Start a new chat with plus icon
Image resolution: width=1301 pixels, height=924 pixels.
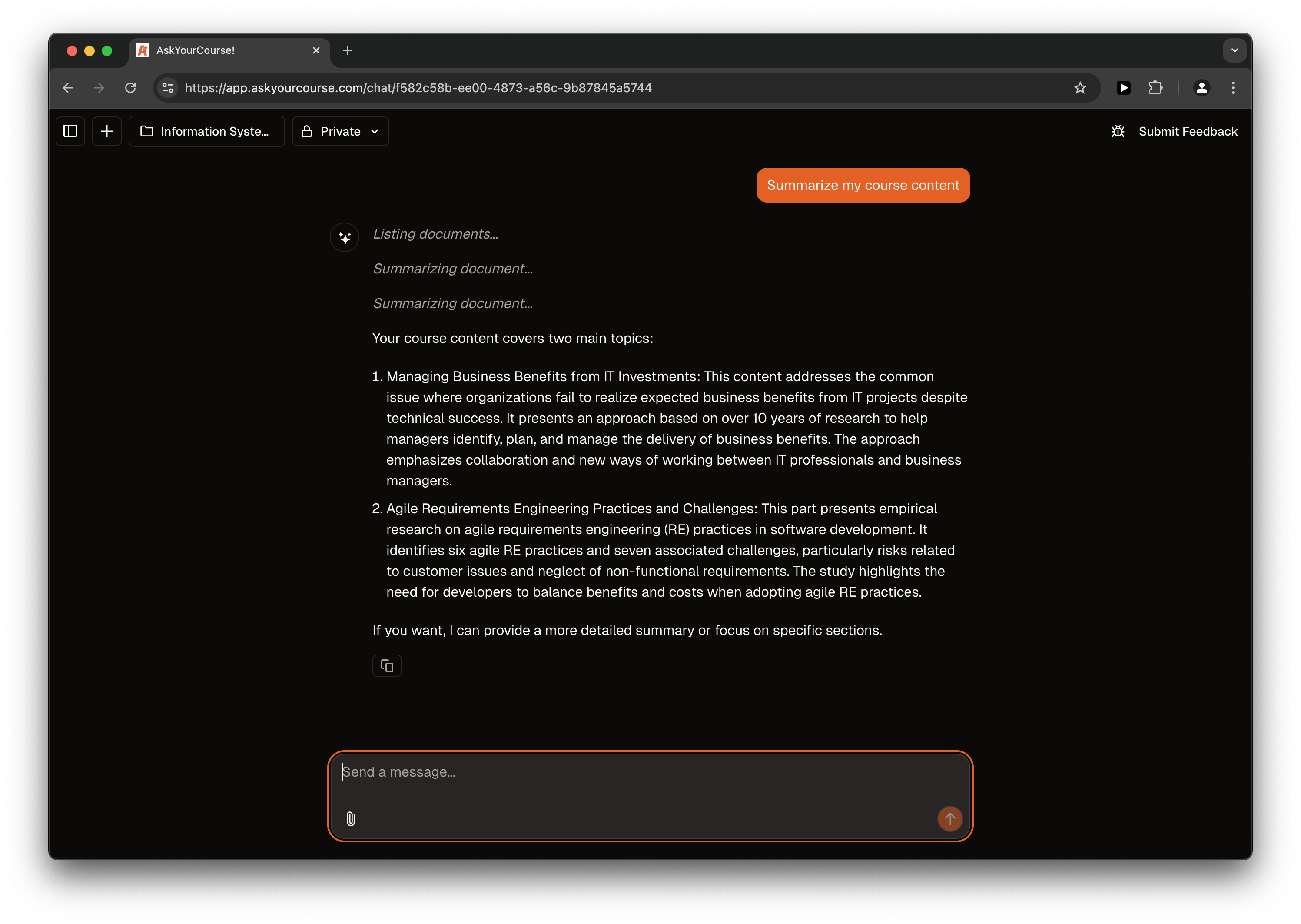point(106,131)
